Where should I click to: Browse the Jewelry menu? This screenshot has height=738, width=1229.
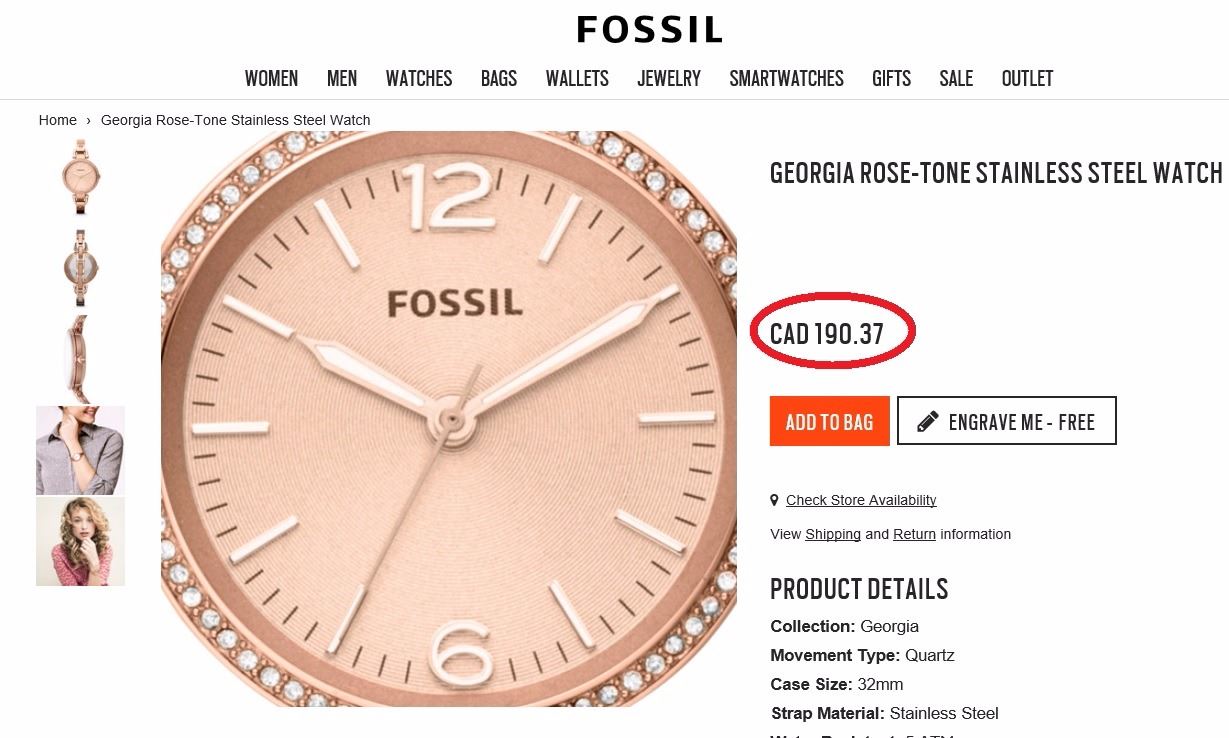pyautogui.click(x=669, y=78)
